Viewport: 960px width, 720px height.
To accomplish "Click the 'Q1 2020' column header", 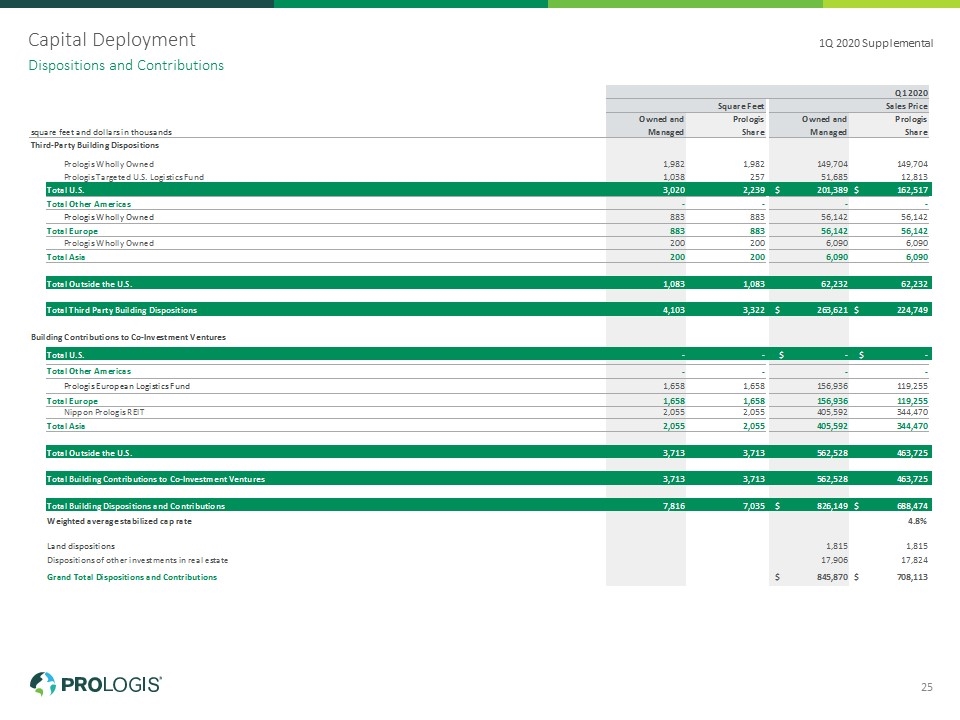I will point(911,93).
